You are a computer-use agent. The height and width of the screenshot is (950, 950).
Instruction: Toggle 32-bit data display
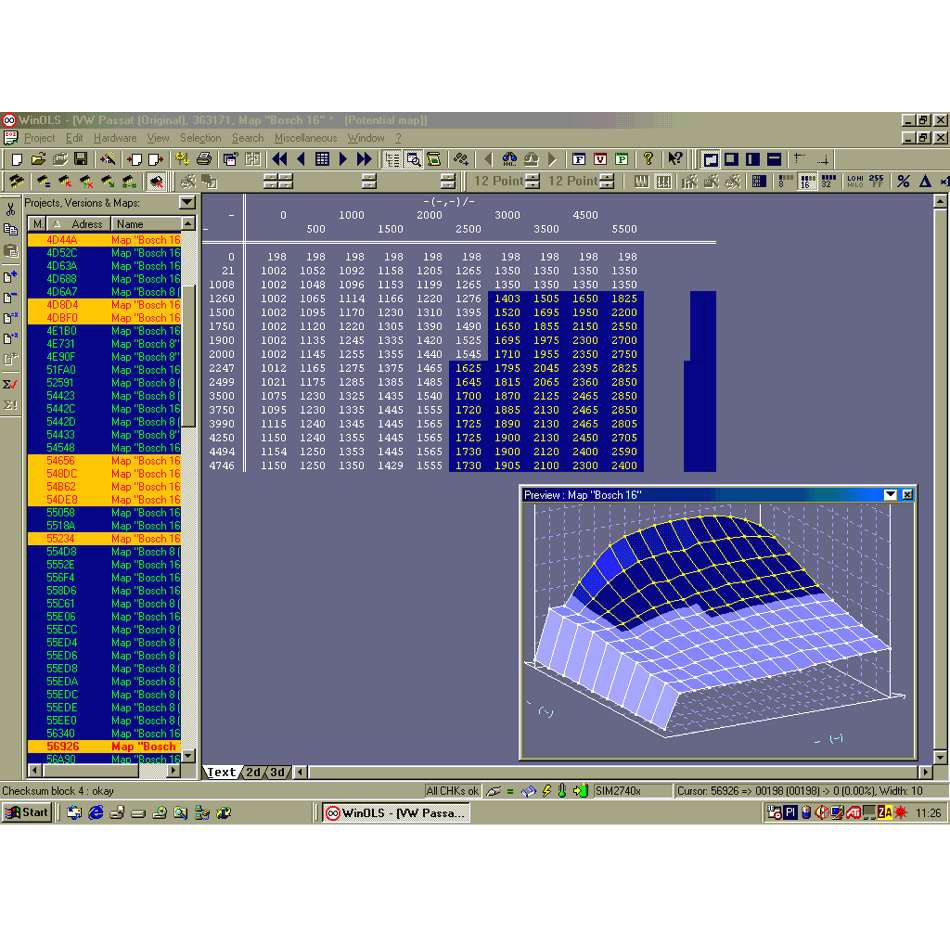pos(828,181)
